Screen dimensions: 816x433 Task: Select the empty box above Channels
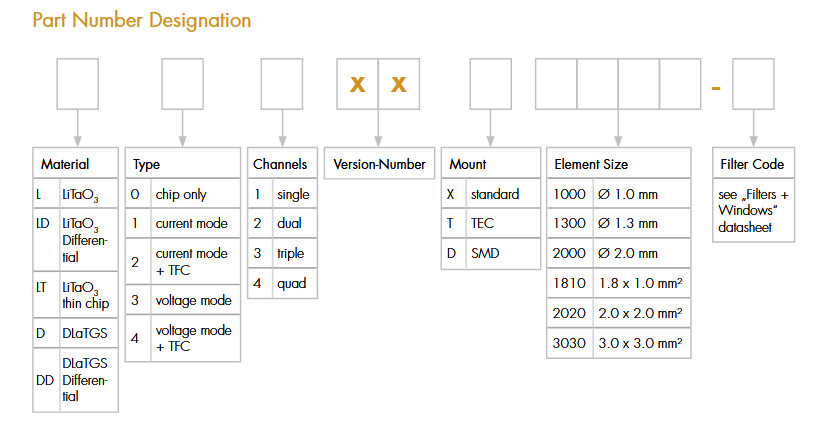tap(281, 84)
